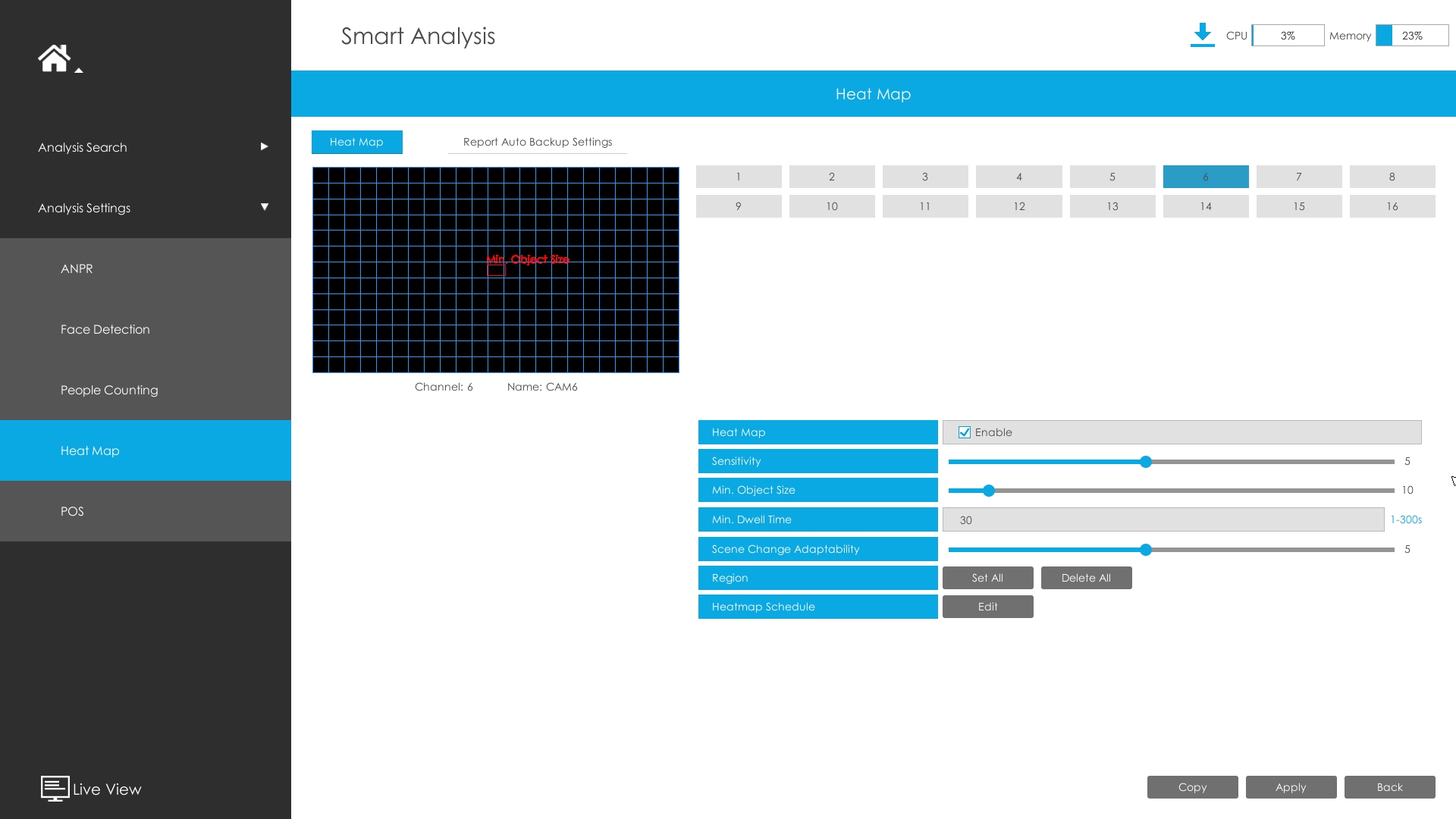Select channel 9 button

pyautogui.click(x=739, y=206)
